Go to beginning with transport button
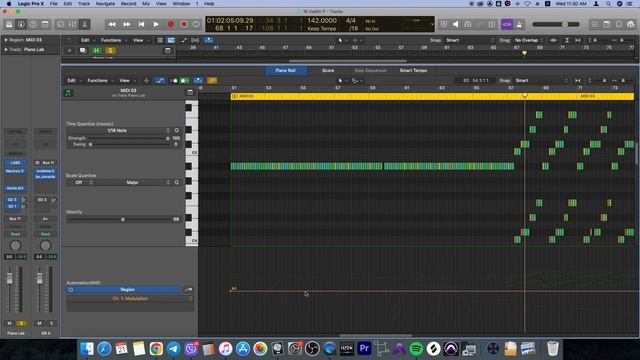This screenshot has width=640, height=360. coord(142,24)
